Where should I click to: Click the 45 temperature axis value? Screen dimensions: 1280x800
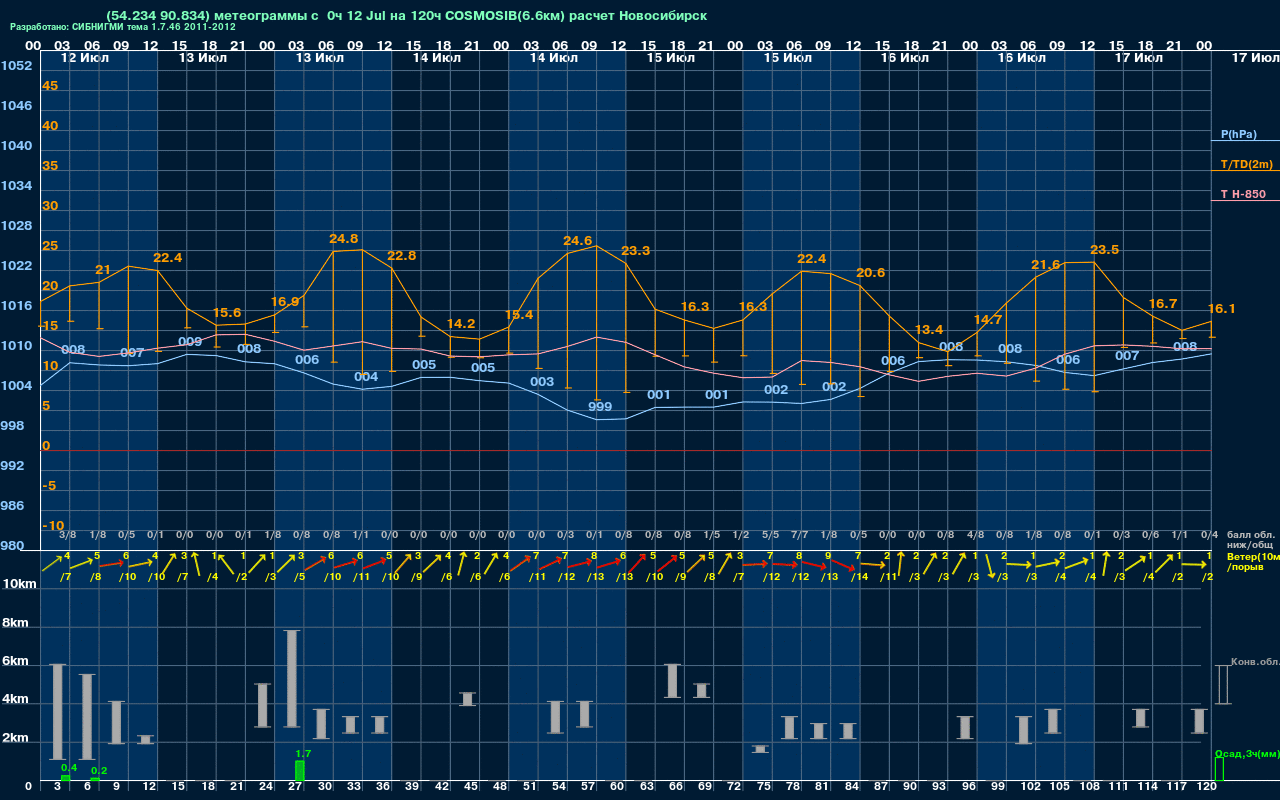pos(50,86)
